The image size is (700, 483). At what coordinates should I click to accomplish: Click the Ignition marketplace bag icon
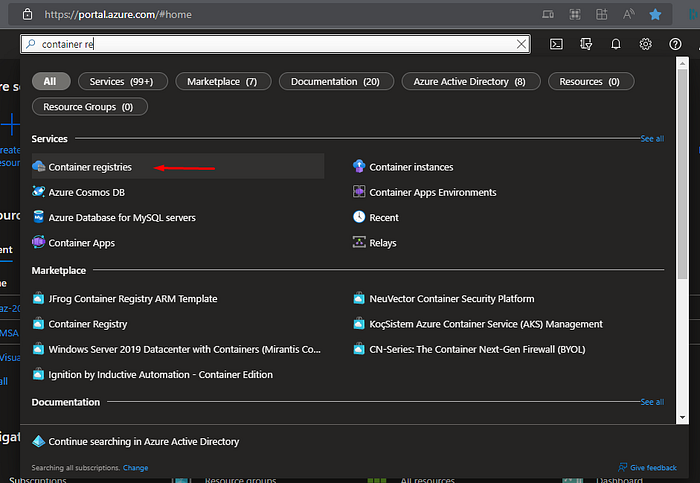point(38,374)
